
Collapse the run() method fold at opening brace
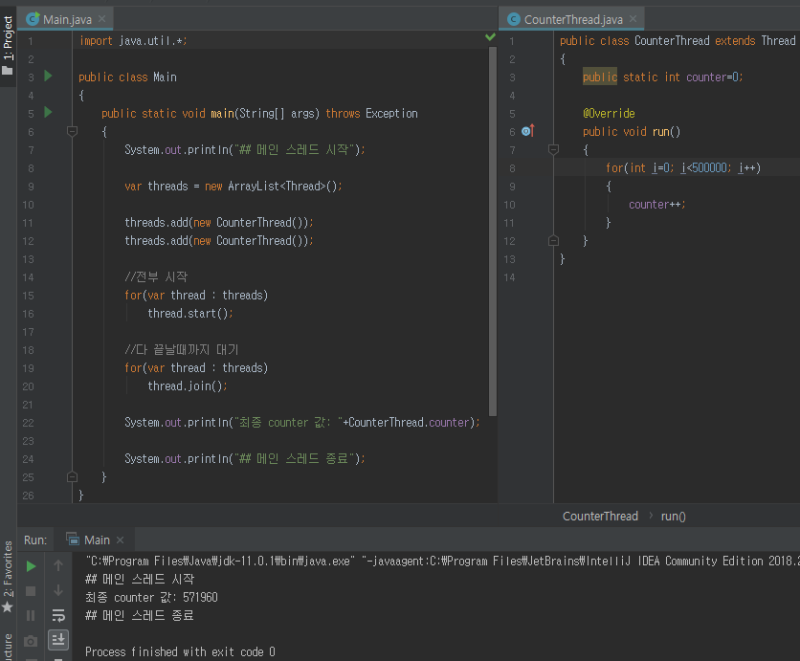tap(553, 150)
